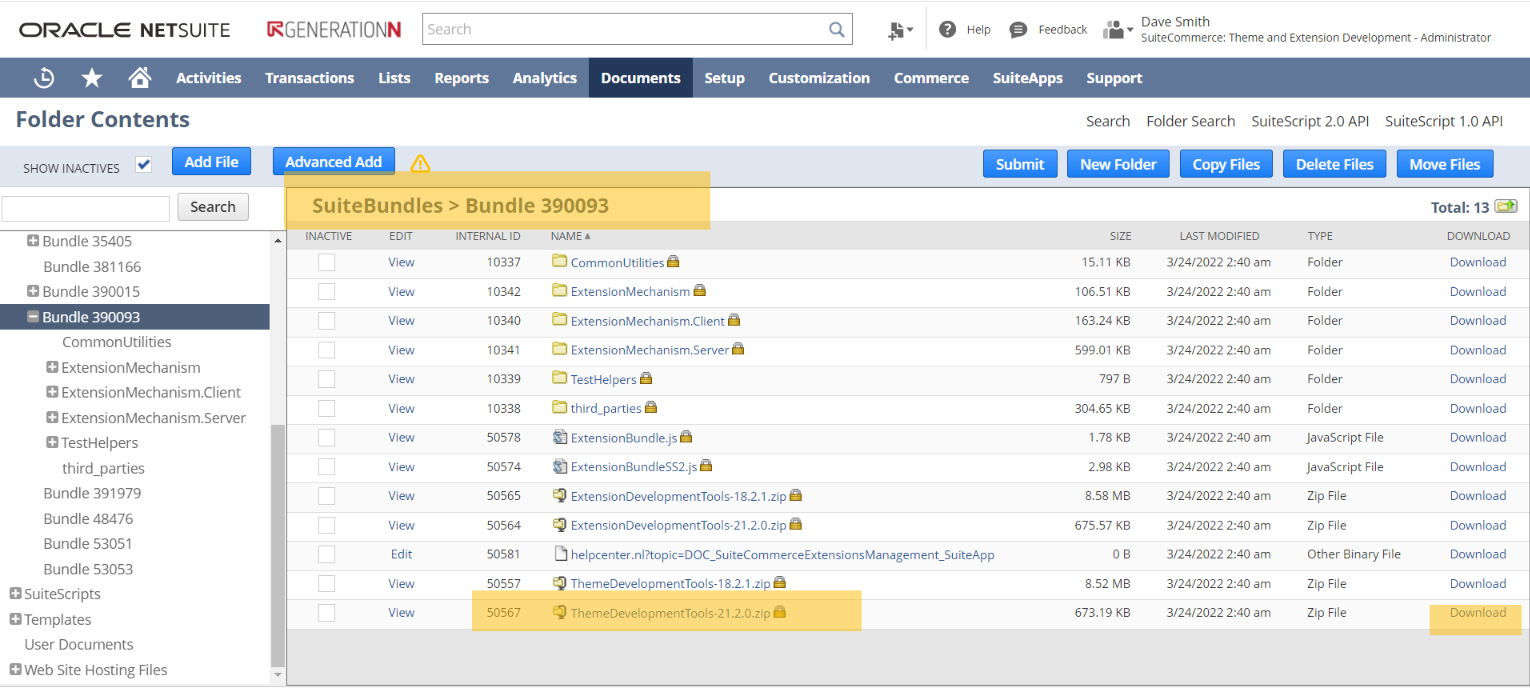Click the New Folder button
Screen dimensions: 1530x694
tap(1118, 163)
